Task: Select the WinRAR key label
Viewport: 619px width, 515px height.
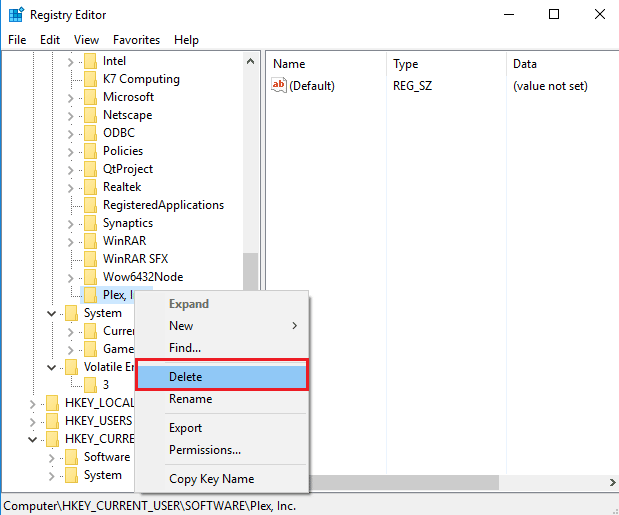Action: point(124,241)
